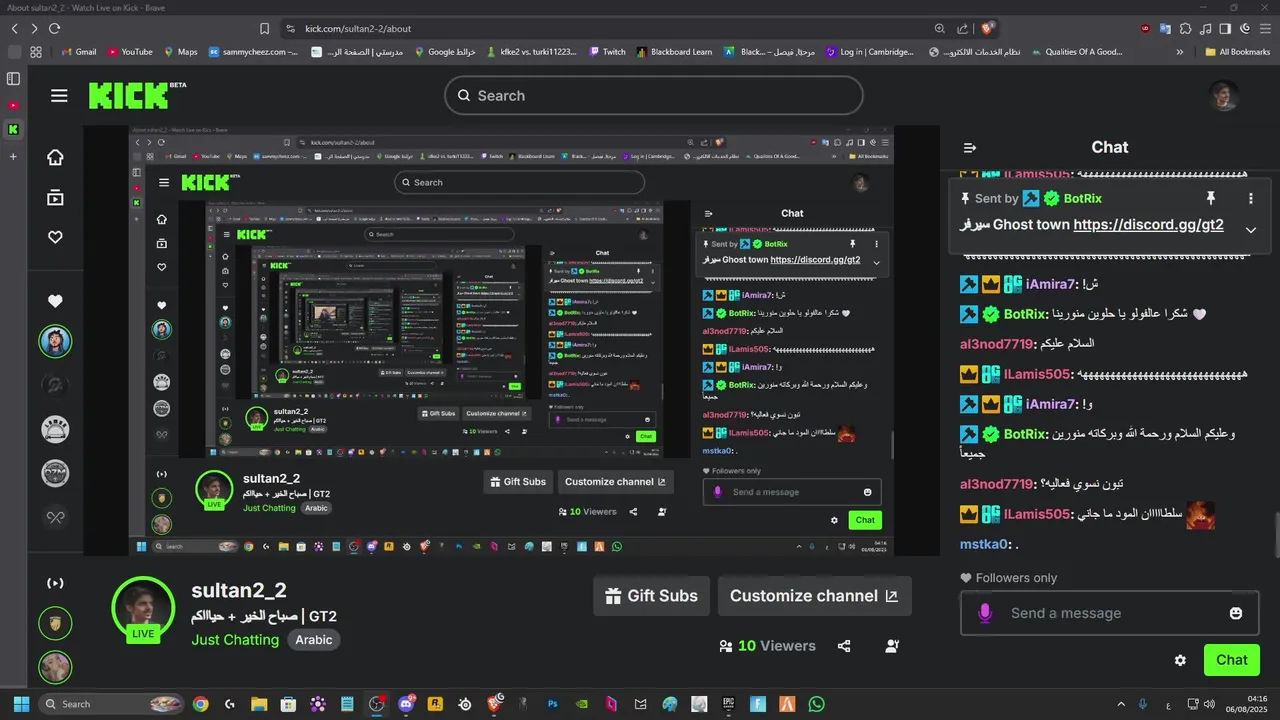Click username mstka0 in chat
1280x720 pixels.
pos(984,544)
